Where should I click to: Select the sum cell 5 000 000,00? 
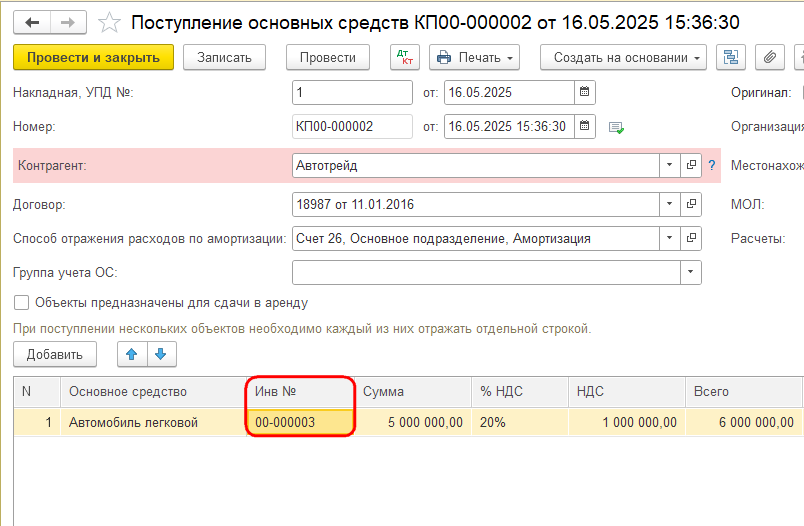pyautogui.click(x=413, y=422)
